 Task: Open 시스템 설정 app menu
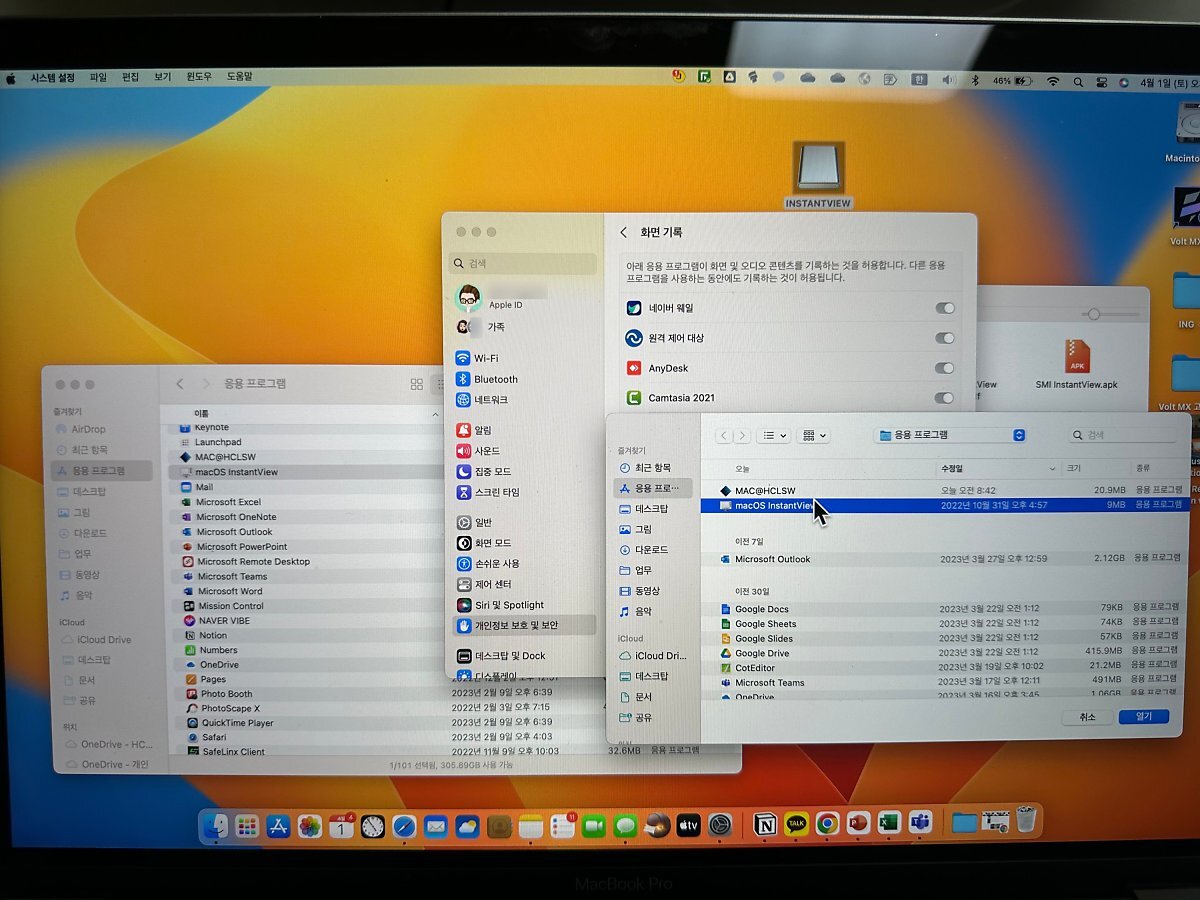tap(52, 77)
